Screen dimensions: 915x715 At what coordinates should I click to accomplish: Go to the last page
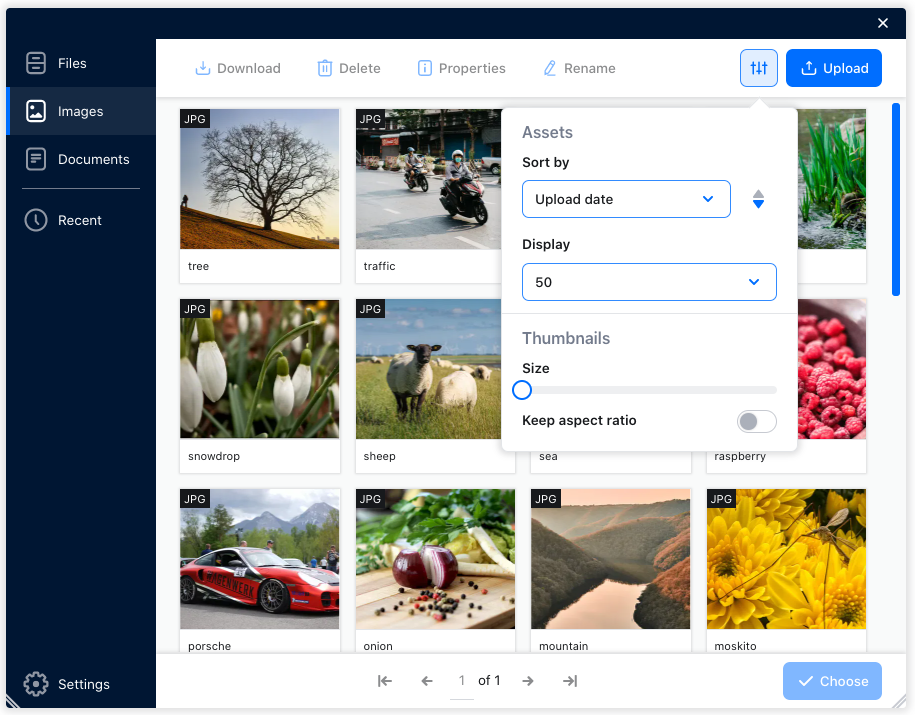(570, 681)
